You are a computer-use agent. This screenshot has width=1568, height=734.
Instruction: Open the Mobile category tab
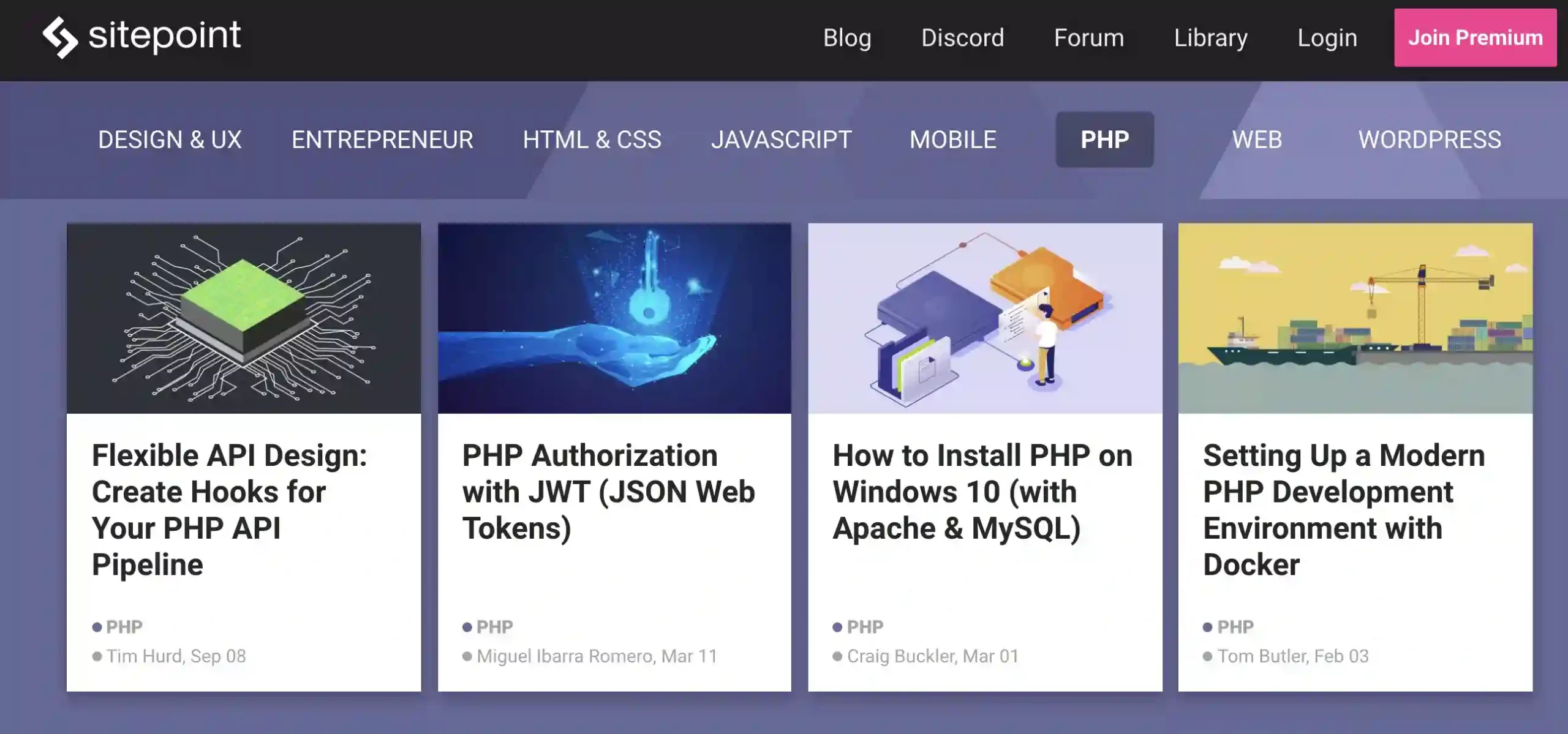click(x=953, y=140)
